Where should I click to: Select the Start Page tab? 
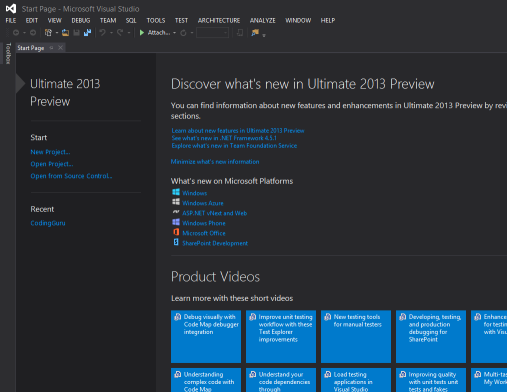(31, 48)
